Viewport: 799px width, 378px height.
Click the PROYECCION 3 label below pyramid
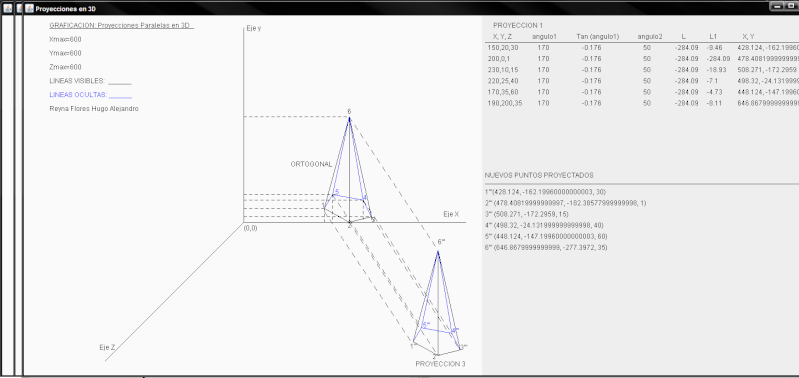coord(440,364)
